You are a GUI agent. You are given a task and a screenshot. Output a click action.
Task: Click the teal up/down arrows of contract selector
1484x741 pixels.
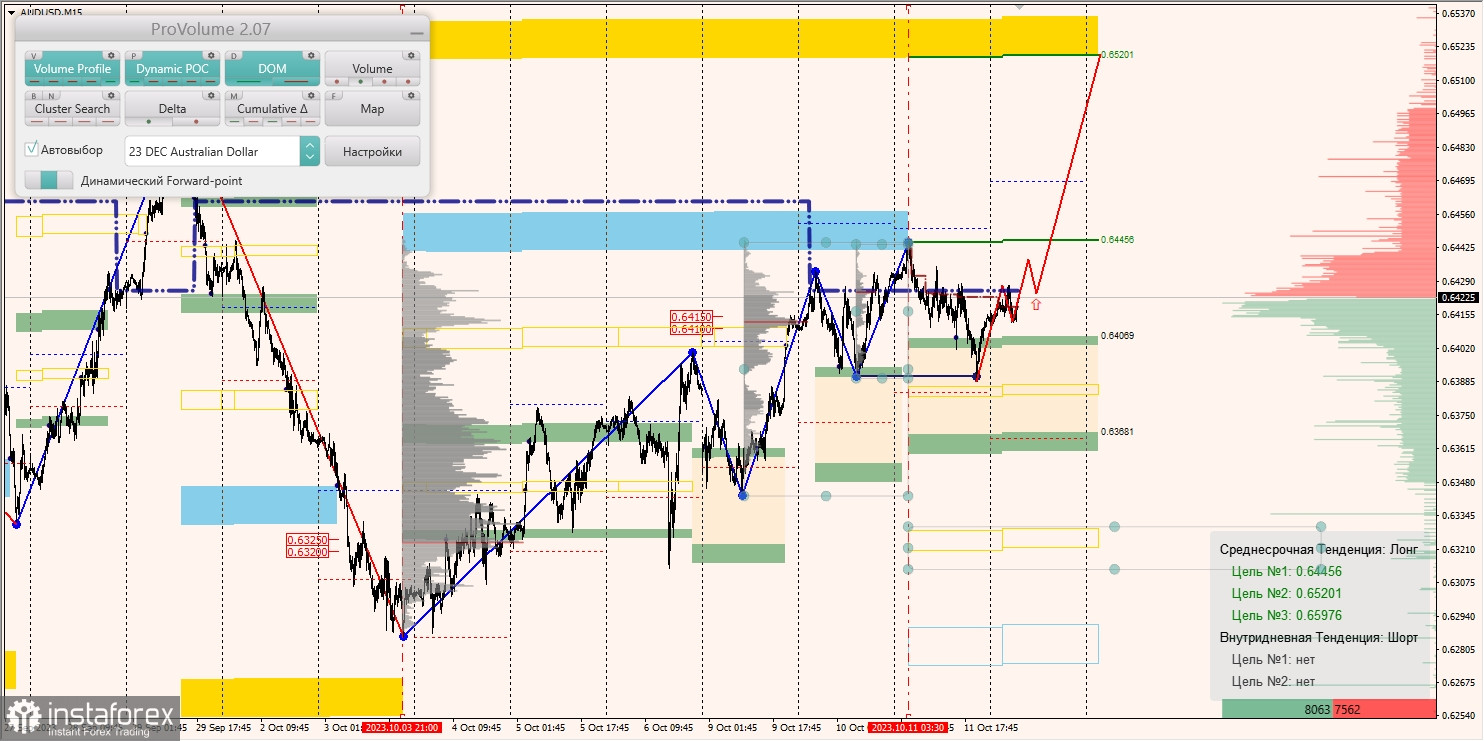pyautogui.click(x=310, y=151)
